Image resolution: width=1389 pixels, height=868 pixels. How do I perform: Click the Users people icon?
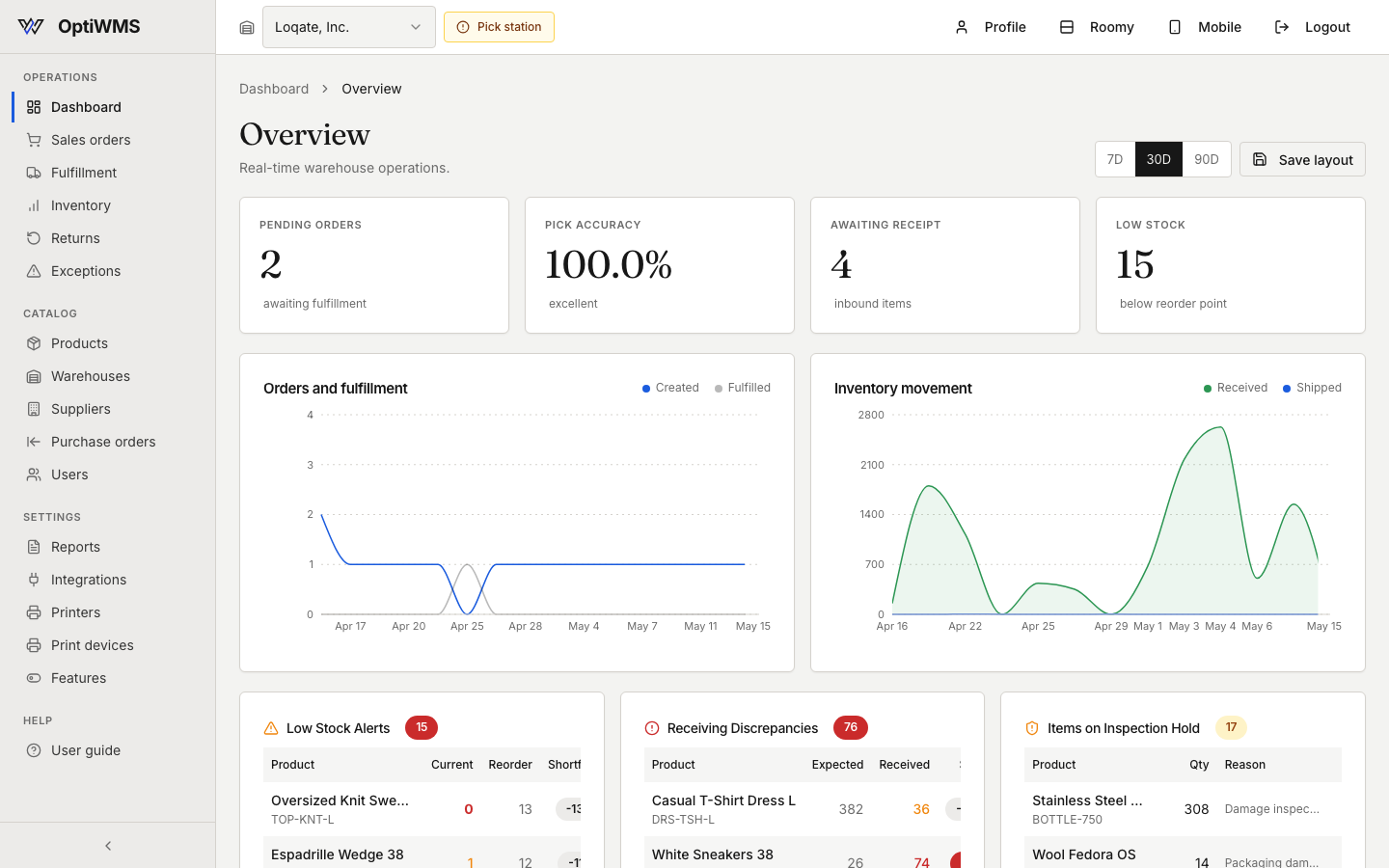pyautogui.click(x=34, y=475)
